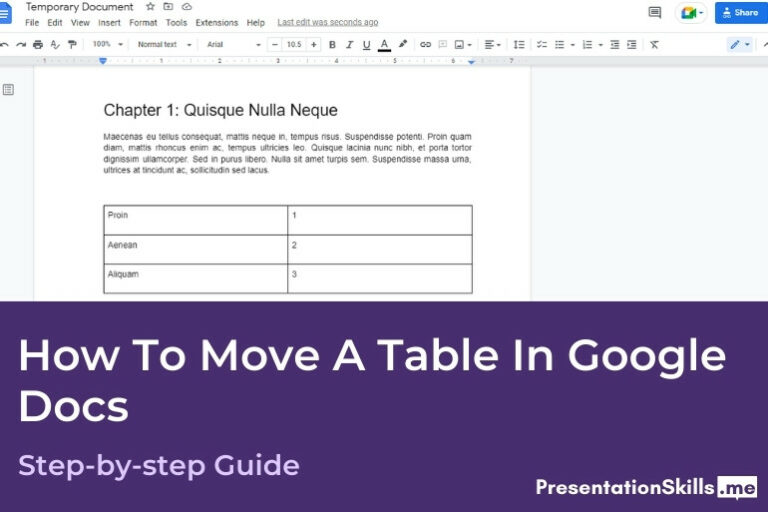This screenshot has height=512, width=768.
Task: Open the highlight color picker
Action: (x=403, y=45)
